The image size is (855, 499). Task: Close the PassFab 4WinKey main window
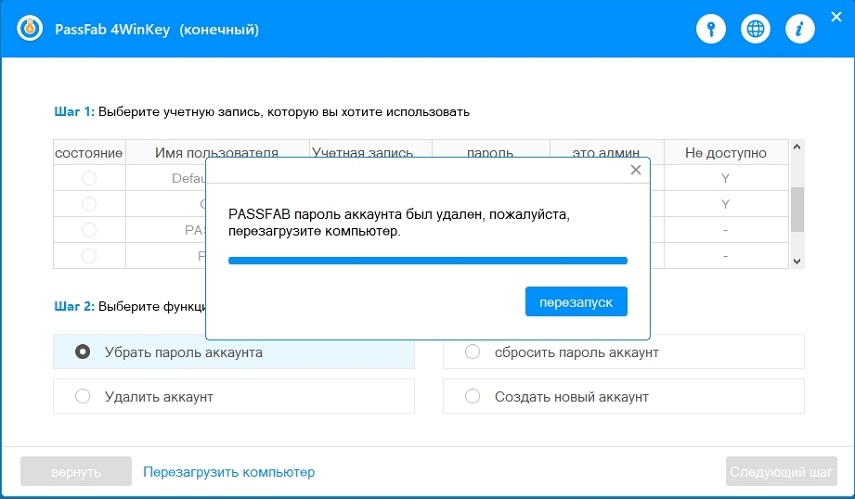[836, 17]
